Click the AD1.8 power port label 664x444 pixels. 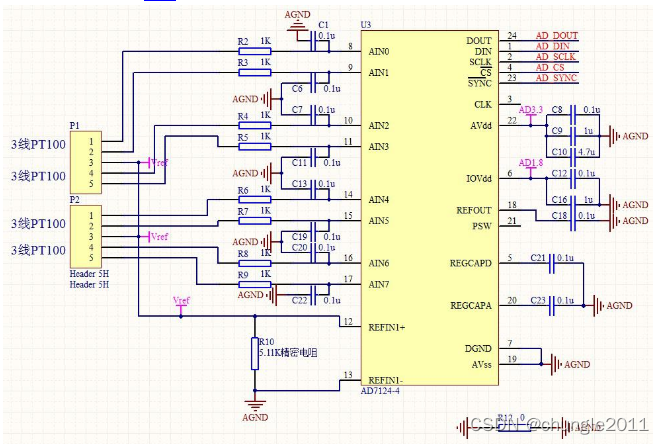pos(531,163)
